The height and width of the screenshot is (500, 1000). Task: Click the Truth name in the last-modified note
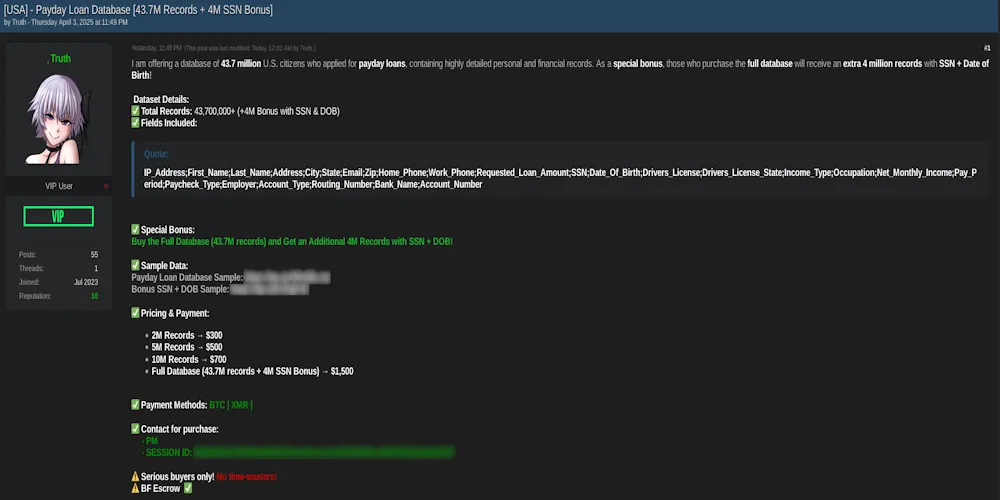[x=306, y=47]
